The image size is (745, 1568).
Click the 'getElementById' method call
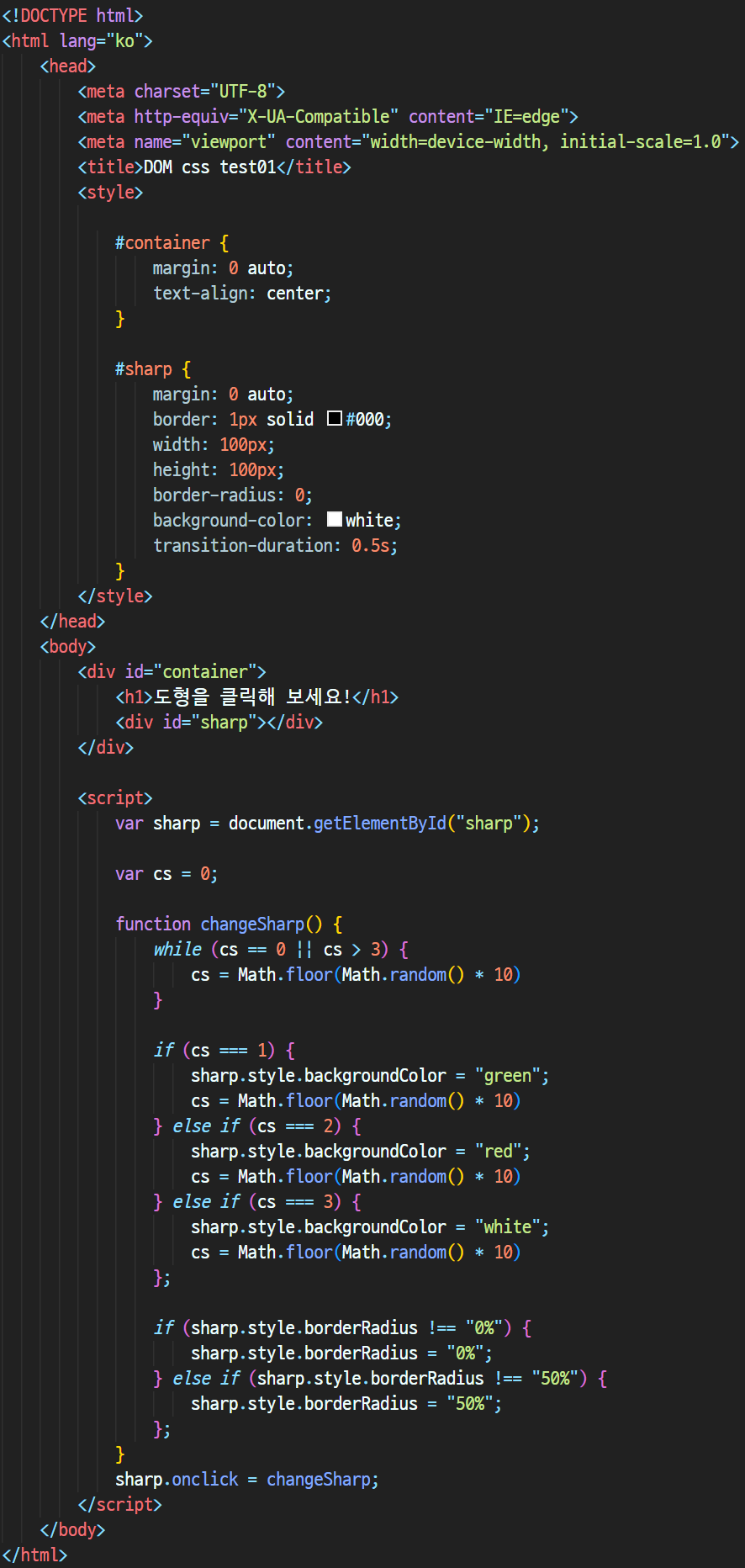[380, 823]
